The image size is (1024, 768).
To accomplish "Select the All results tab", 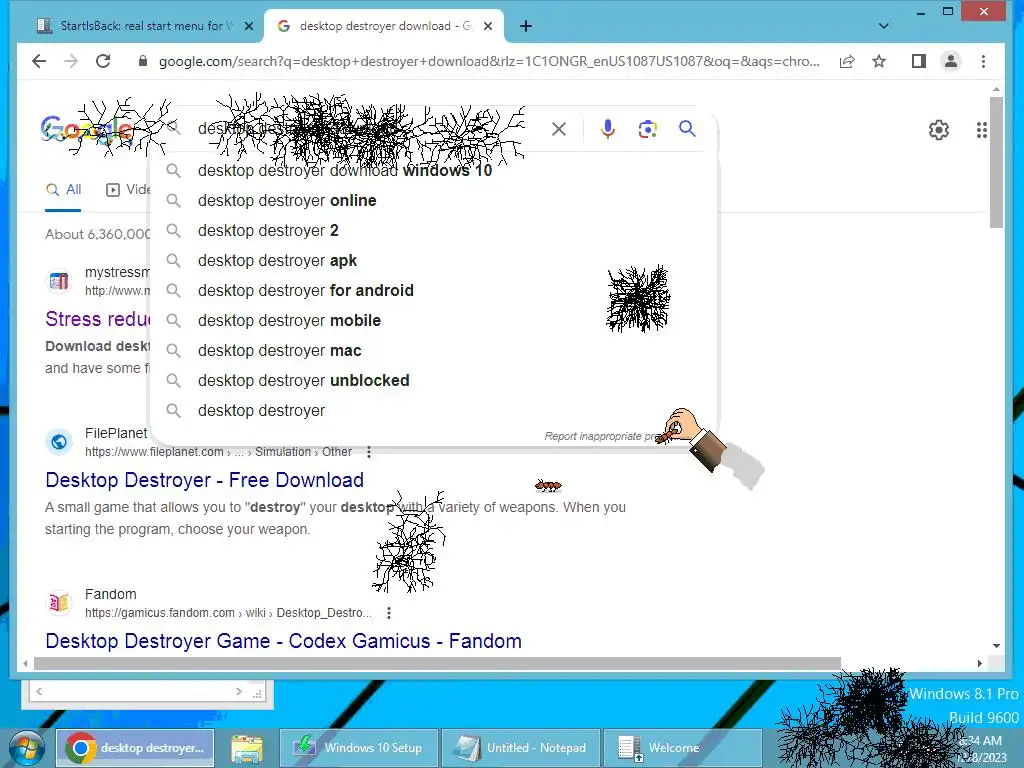I will click(63, 190).
